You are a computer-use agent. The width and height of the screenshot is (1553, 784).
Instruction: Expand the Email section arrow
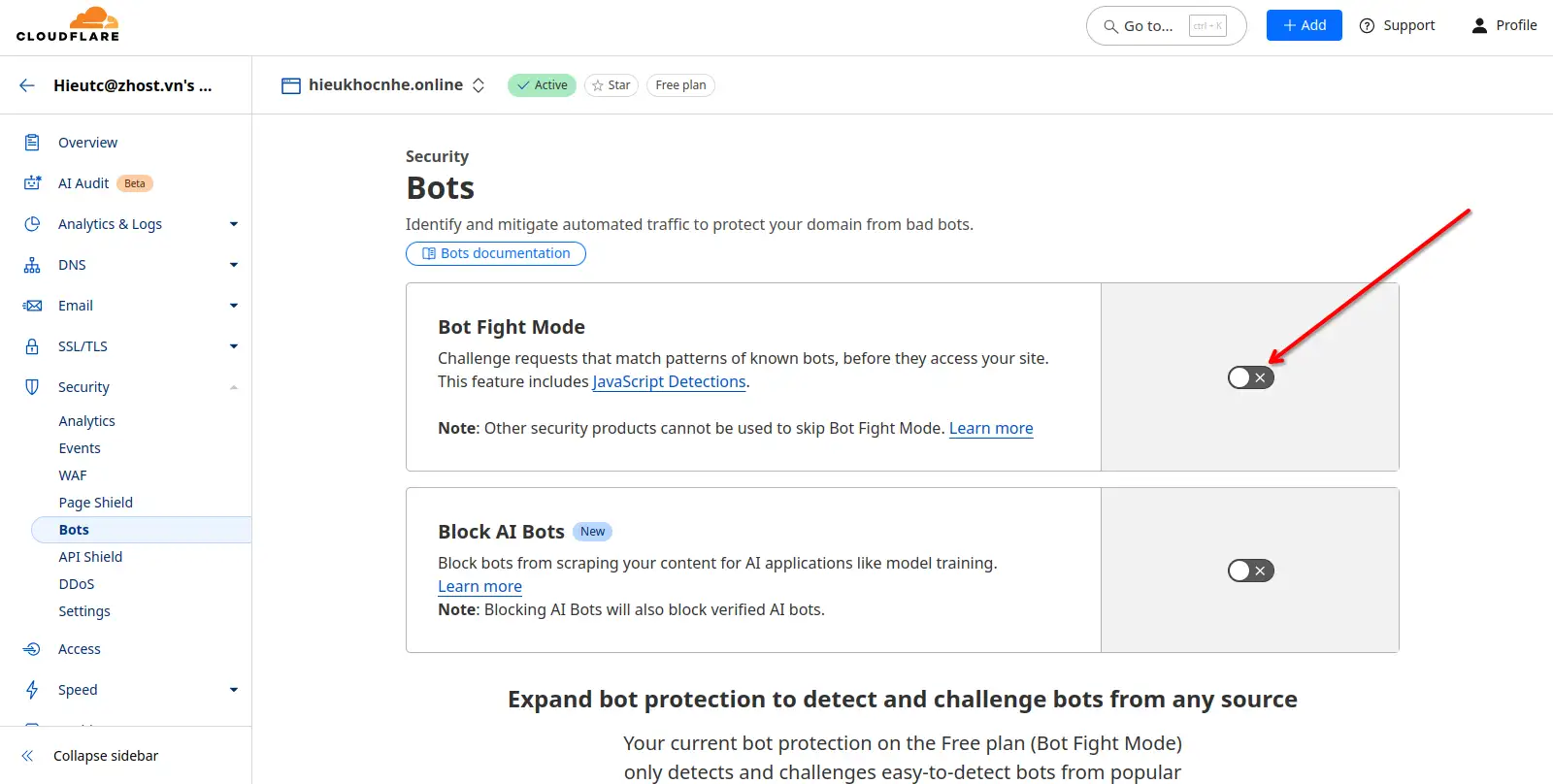tap(233, 306)
